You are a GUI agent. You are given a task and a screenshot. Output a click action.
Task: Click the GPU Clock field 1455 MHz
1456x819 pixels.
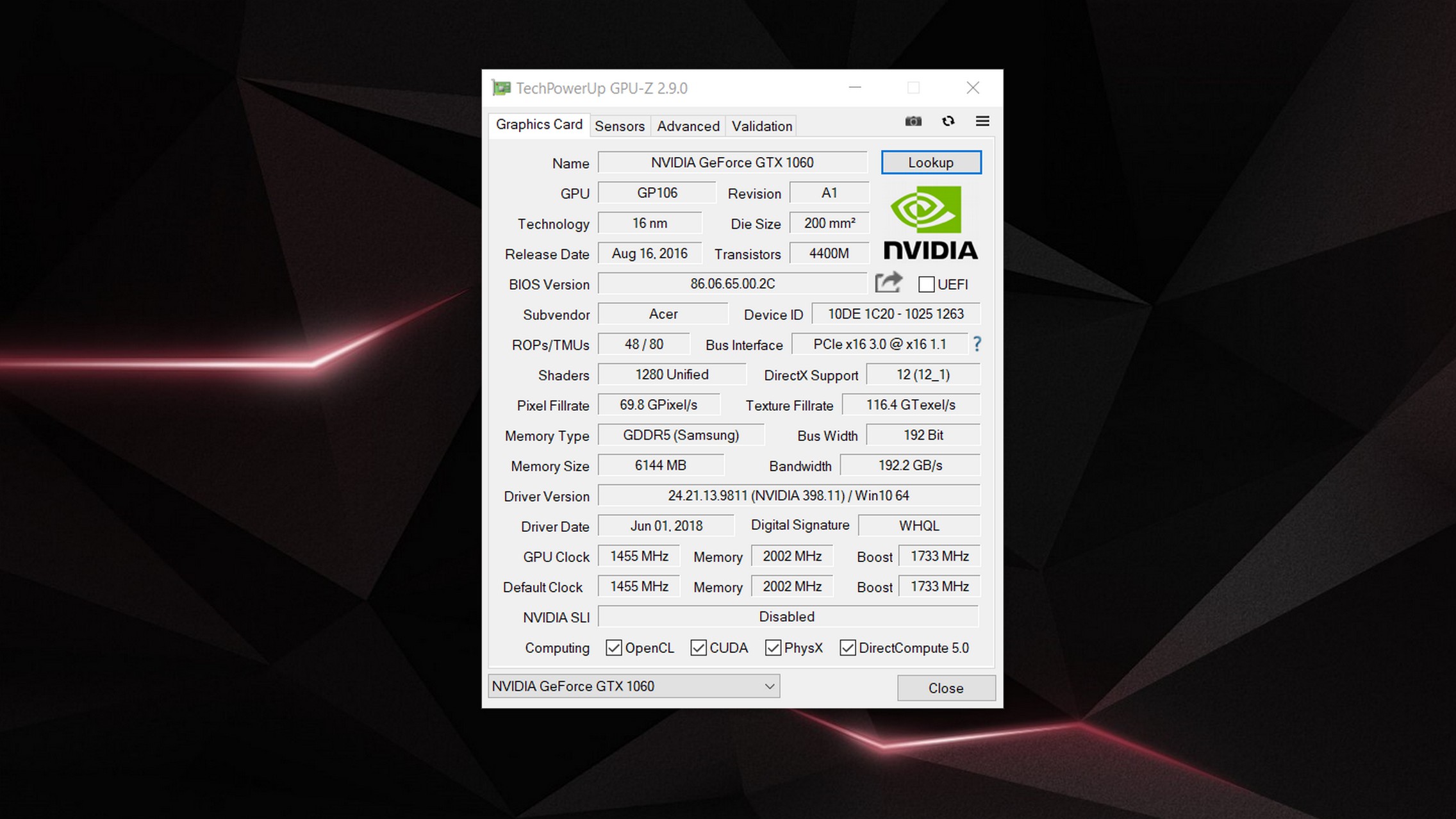tap(639, 556)
